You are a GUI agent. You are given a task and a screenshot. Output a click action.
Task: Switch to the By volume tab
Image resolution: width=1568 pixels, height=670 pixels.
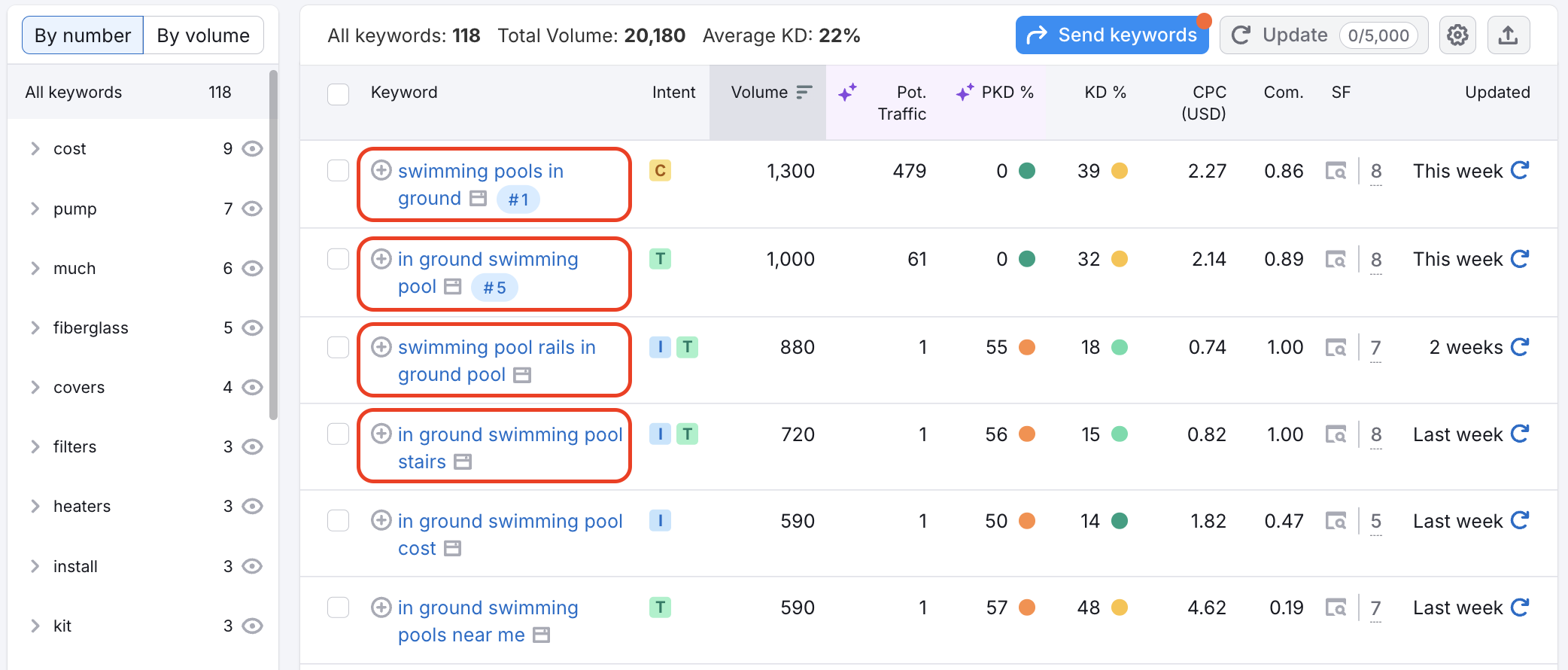coord(203,35)
